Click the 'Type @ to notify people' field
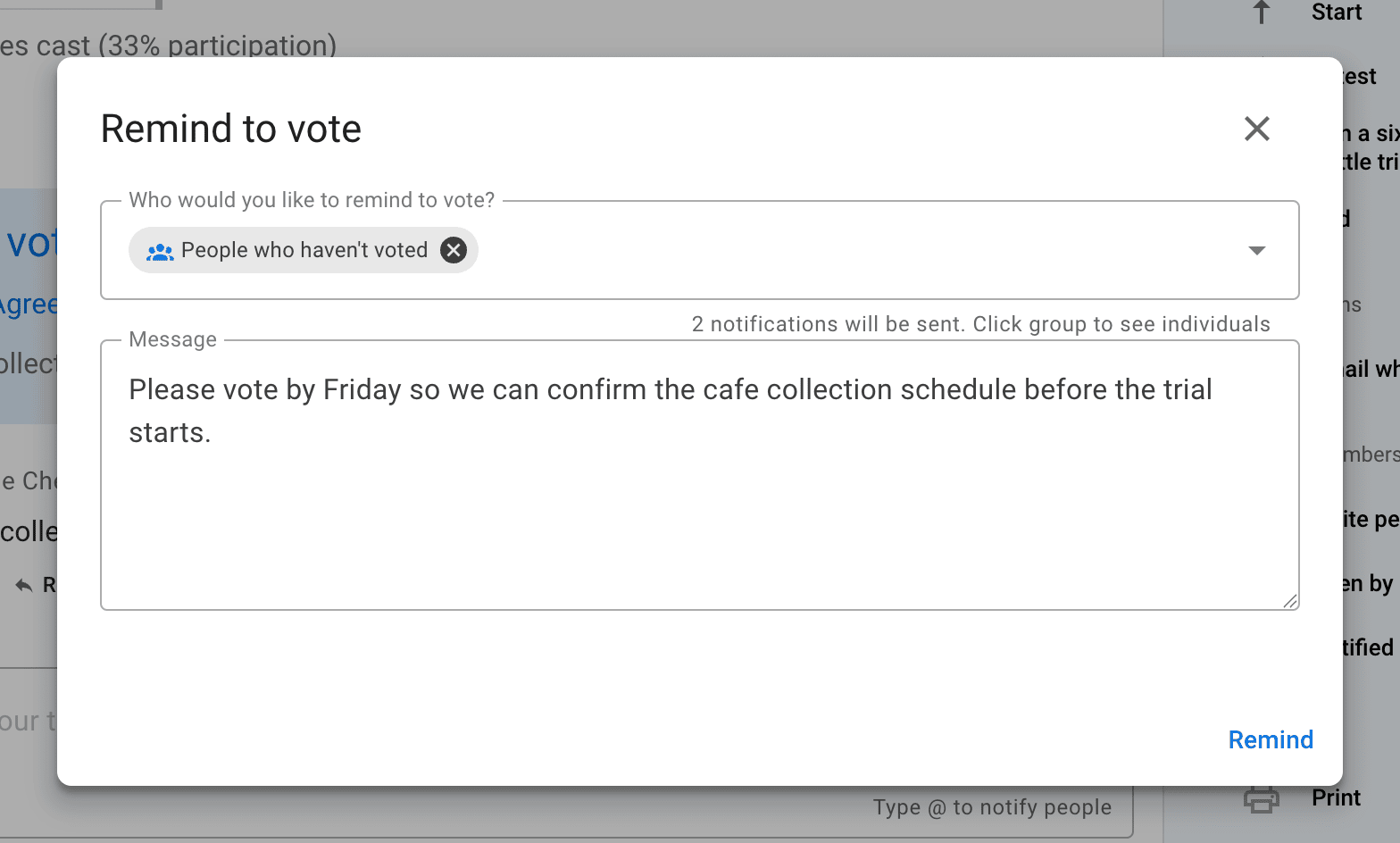This screenshot has height=843, width=1400. point(991,807)
